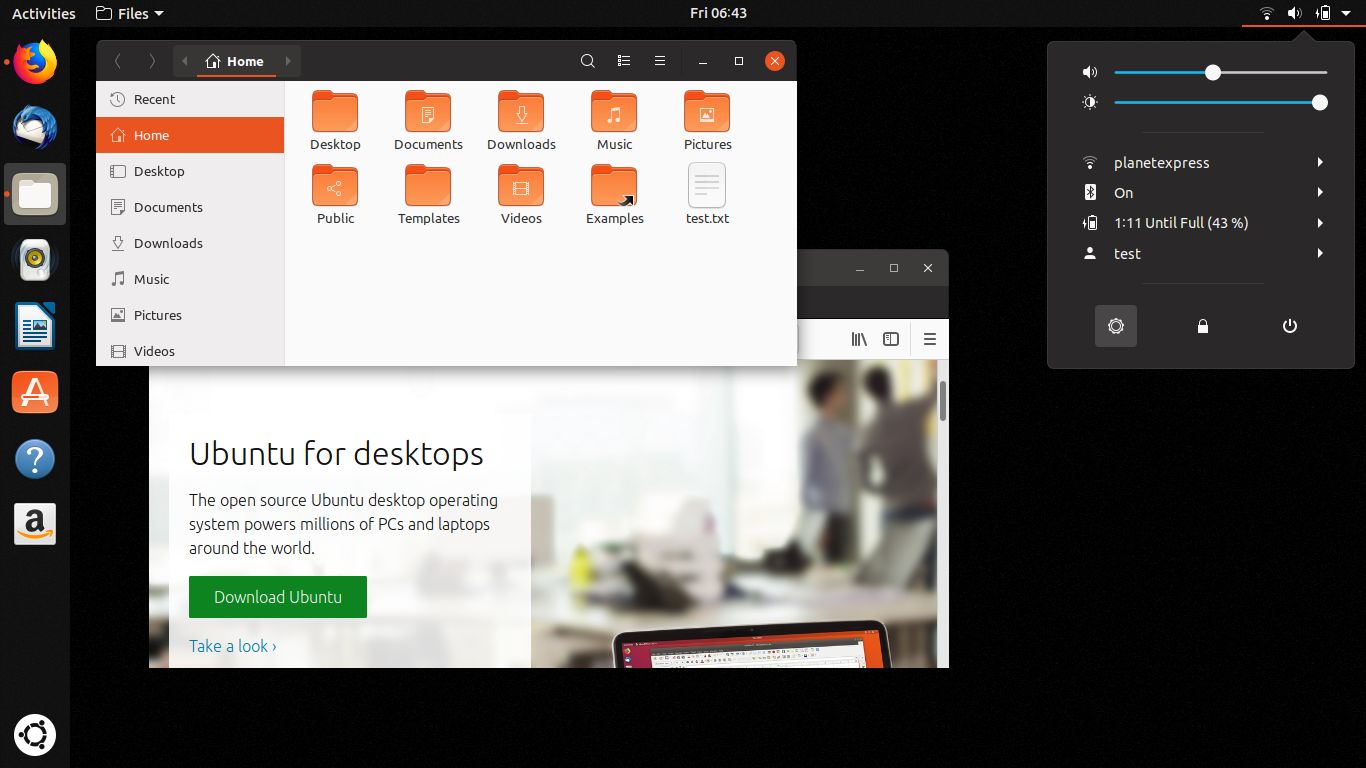Screen dimensions: 1366x768
Task: Open Ubuntu Software from the dock
Action: tap(34, 392)
